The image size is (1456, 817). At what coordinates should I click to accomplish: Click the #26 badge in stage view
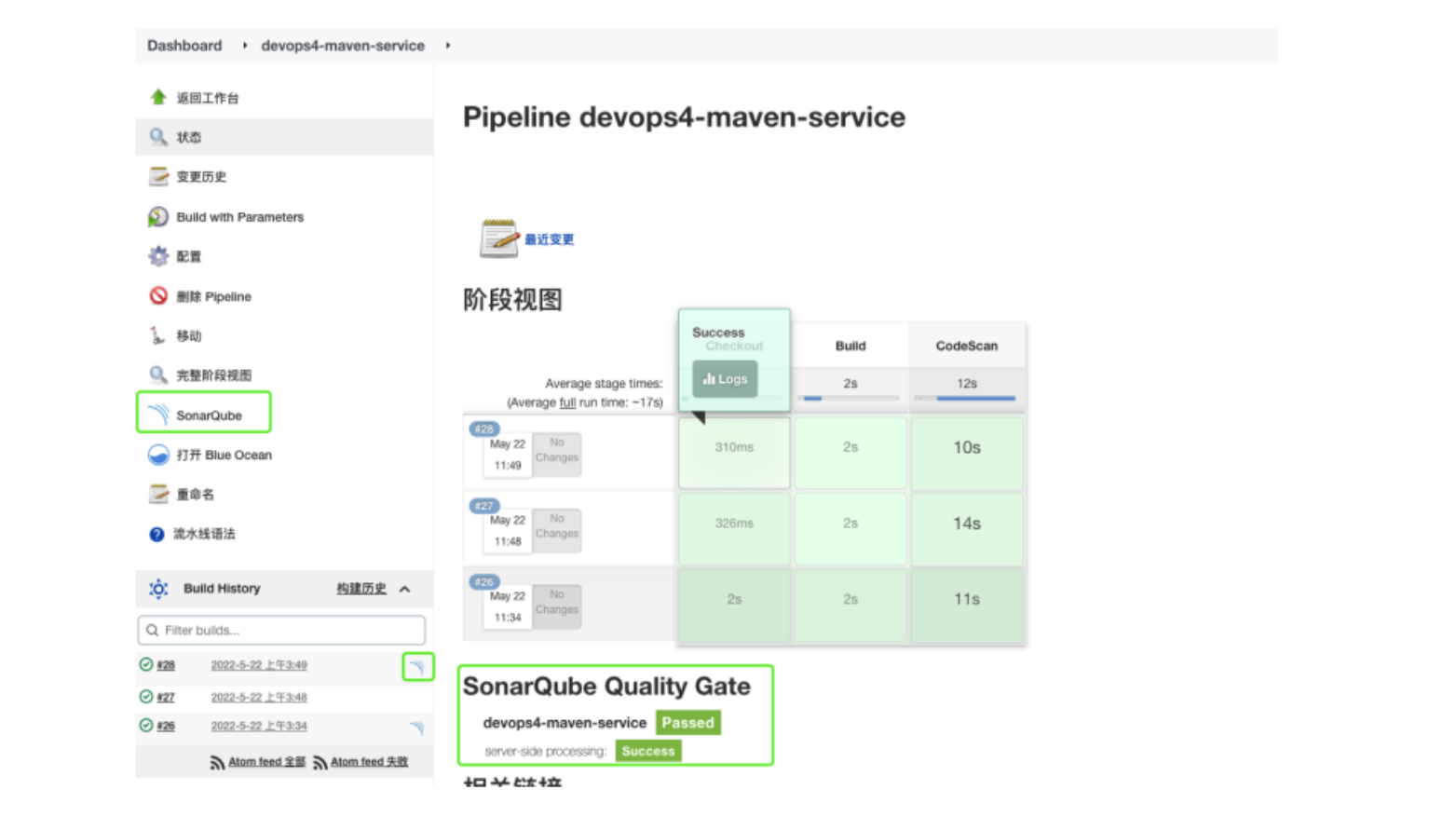[483, 581]
